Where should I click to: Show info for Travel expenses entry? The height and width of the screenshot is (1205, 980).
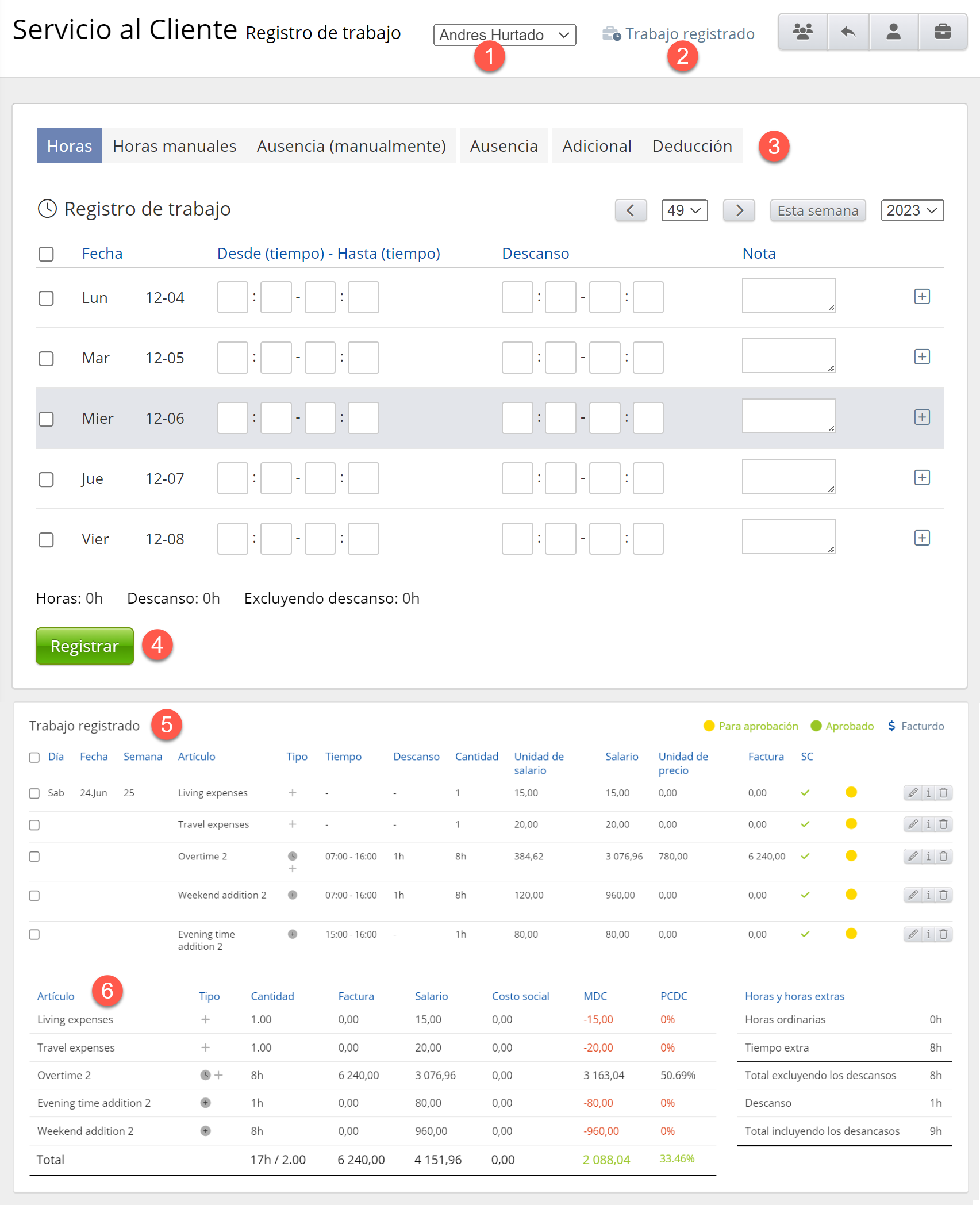928,824
